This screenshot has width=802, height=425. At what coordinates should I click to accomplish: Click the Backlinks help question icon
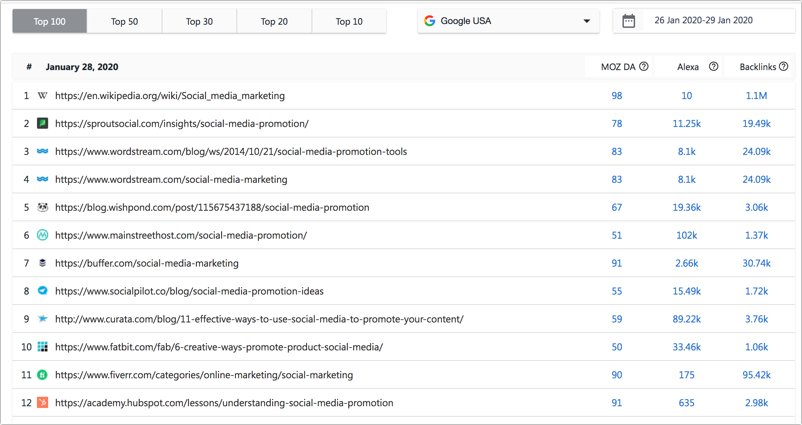pyautogui.click(x=783, y=67)
